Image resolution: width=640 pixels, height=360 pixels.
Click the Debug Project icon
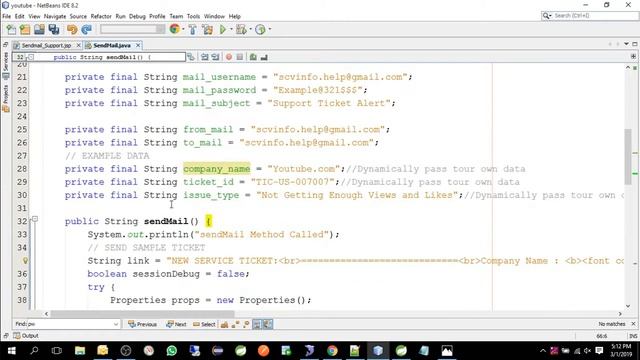tap(241, 29)
